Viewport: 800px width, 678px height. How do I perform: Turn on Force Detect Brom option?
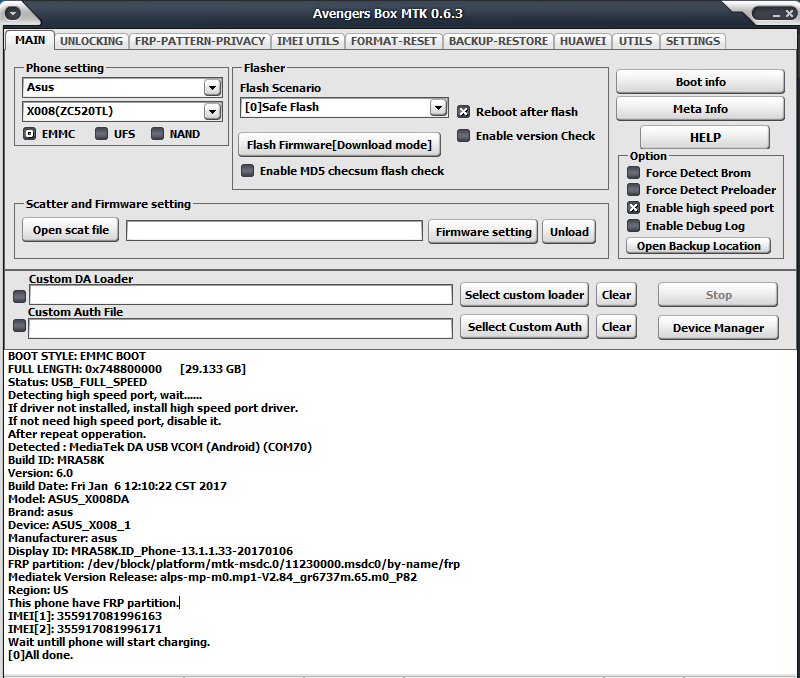(633, 173)
